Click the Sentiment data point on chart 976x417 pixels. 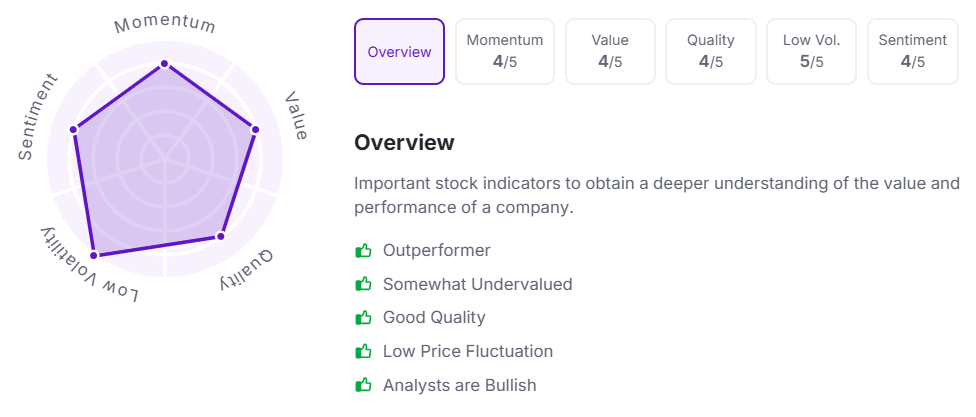(x=73, y=129)
